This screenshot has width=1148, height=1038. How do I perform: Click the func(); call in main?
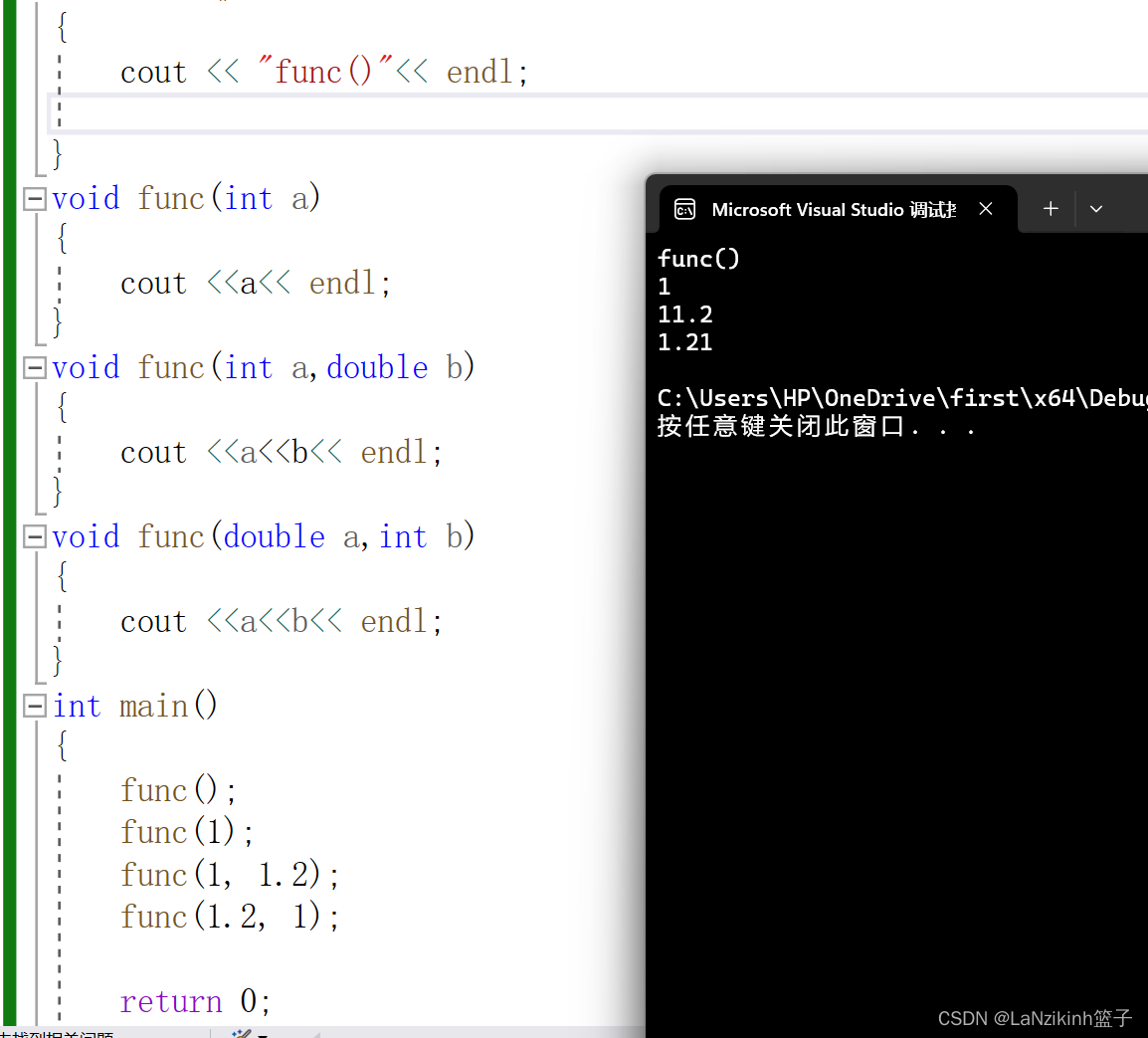coord(178,790)
